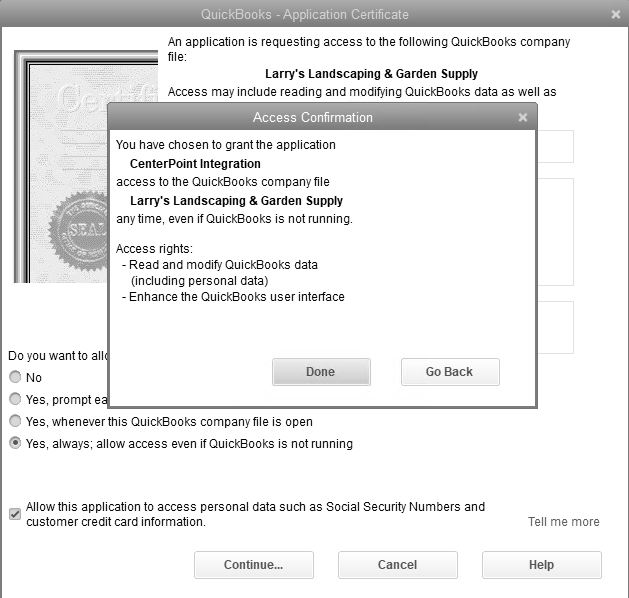Click the Continue... button

click(x=254, y=565)
